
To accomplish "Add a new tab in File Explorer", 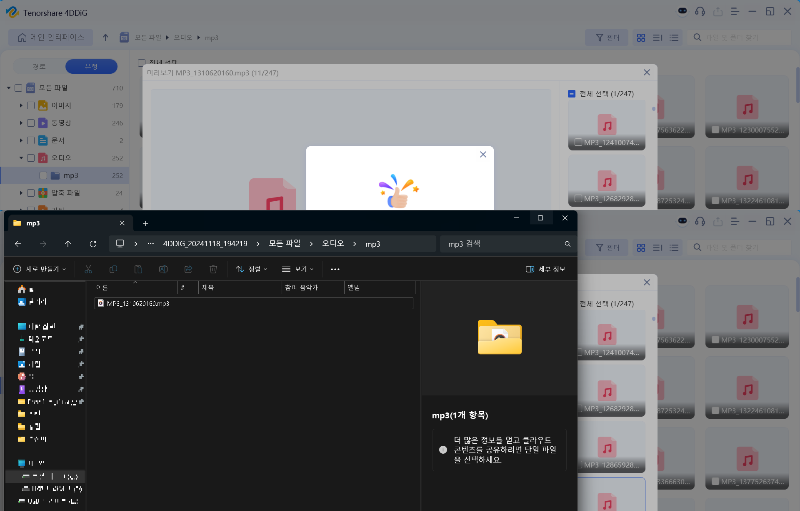I will [145, 223].
